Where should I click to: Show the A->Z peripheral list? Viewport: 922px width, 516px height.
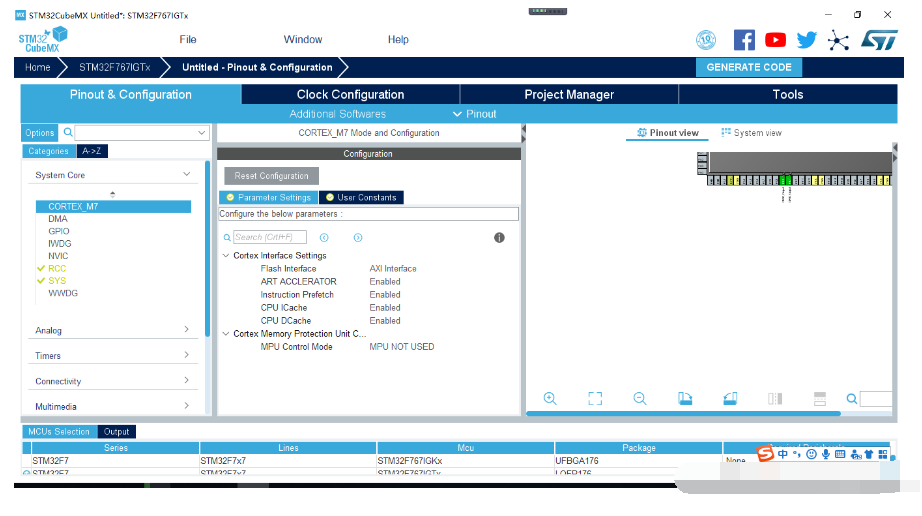[x=92, y=151]
